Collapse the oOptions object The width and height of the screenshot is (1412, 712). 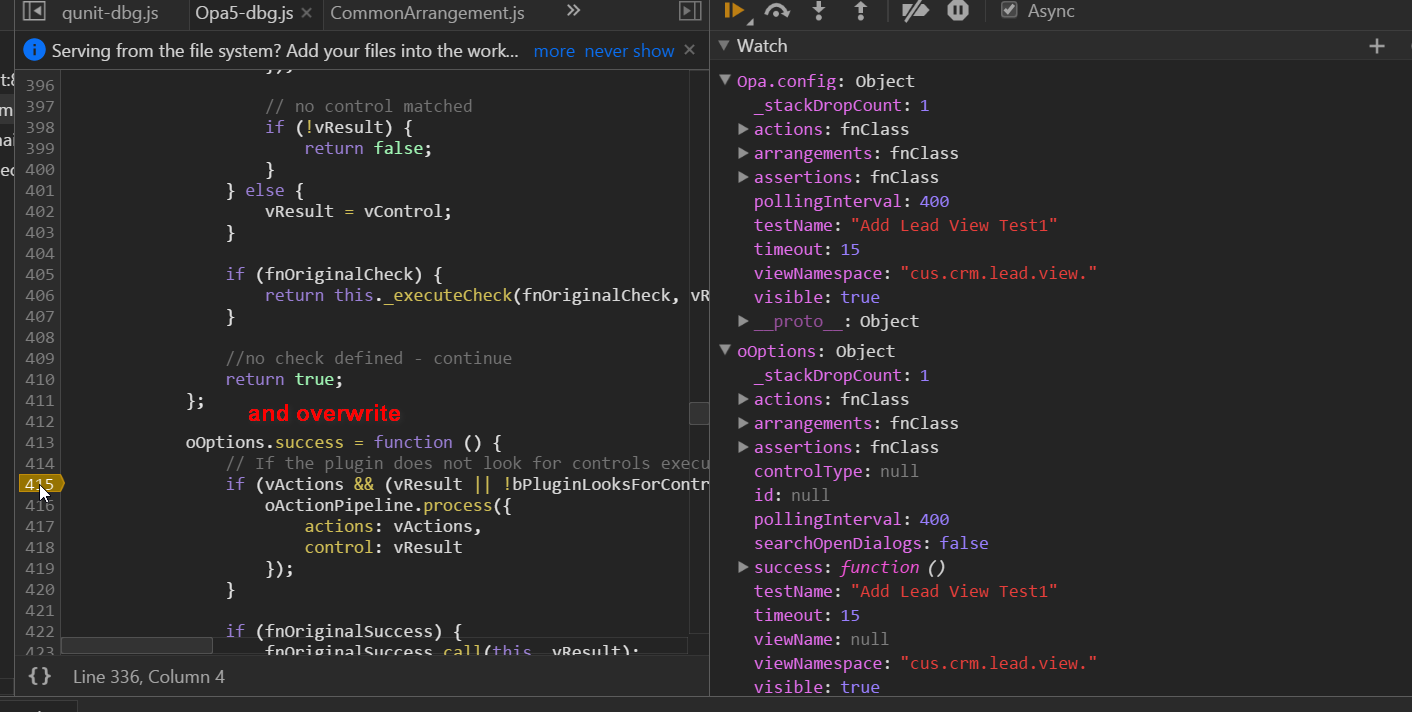pos(725,351)
